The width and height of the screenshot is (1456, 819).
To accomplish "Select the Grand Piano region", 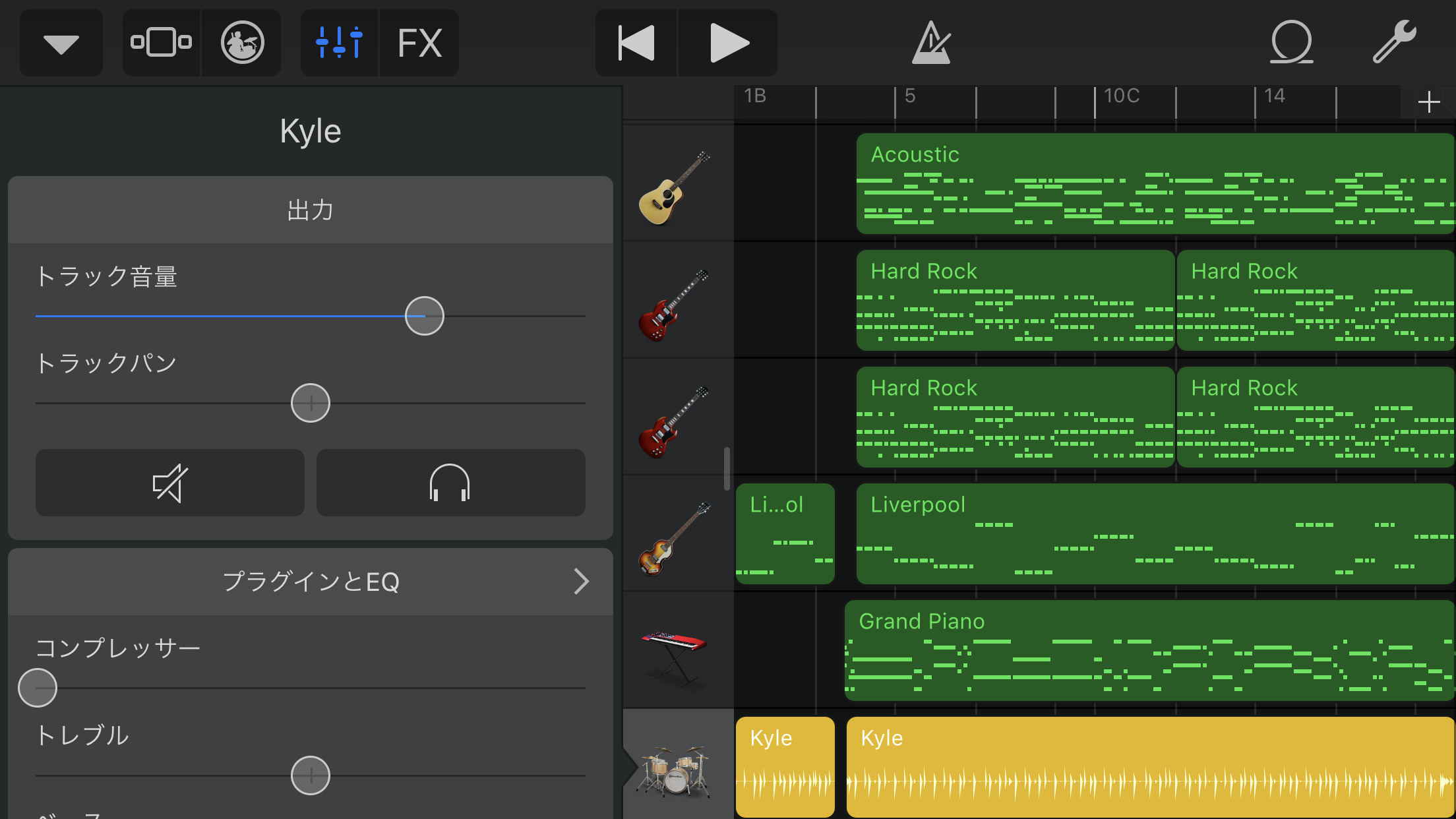I will (x=1149, y=651).
